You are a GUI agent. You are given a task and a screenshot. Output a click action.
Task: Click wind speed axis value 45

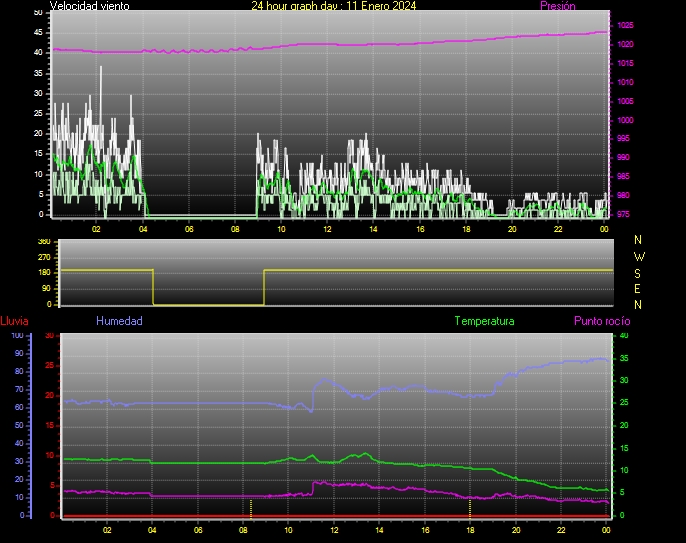click(x=38, y=32)
